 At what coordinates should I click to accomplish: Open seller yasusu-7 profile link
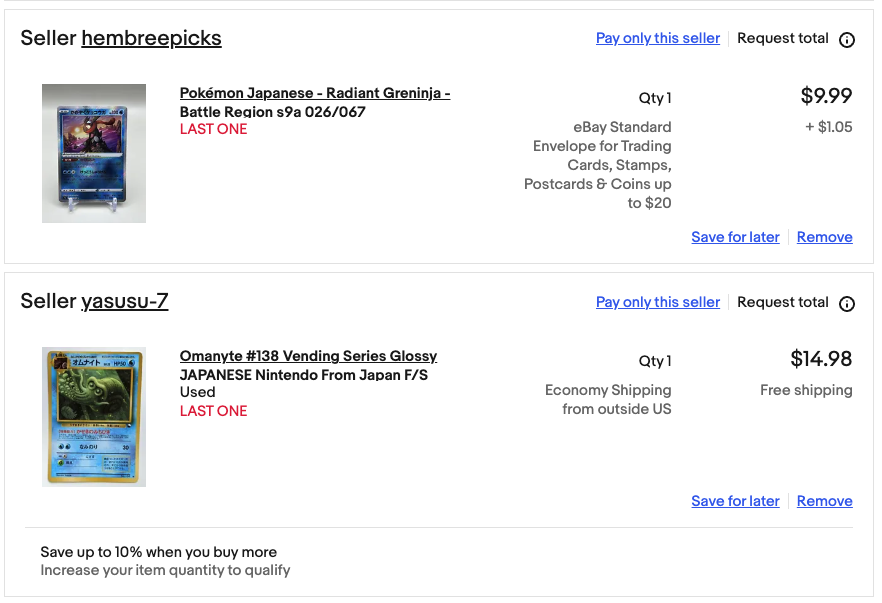[x=124, y=302]
